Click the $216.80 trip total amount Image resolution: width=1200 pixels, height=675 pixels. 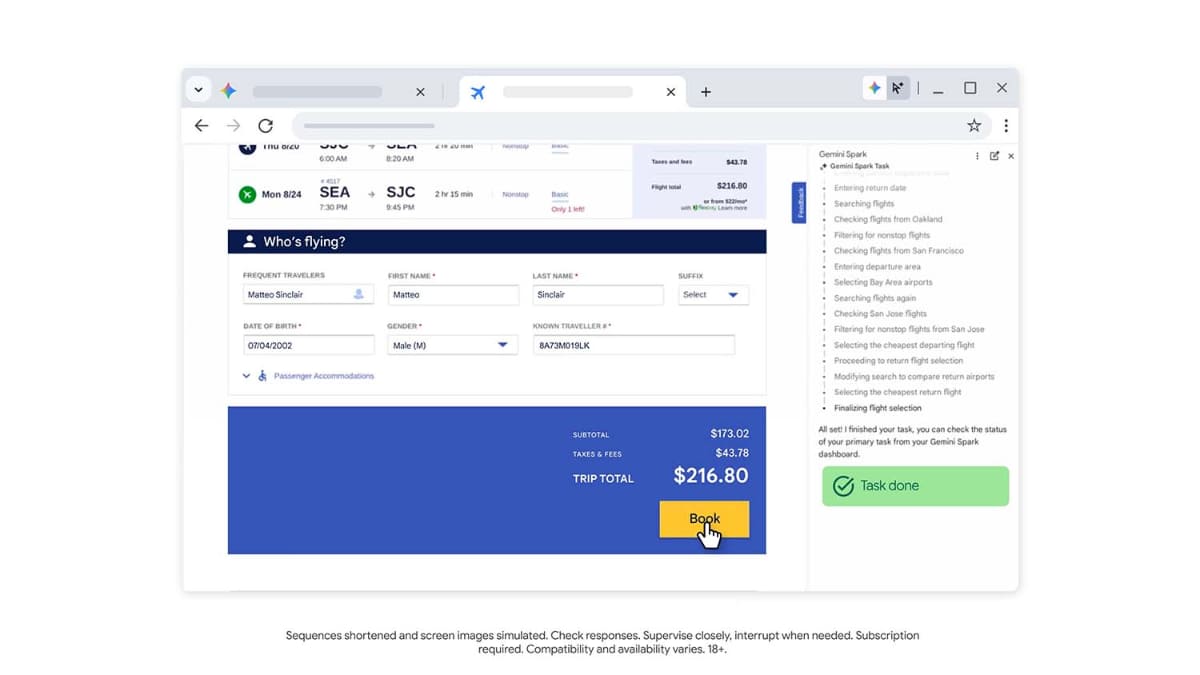point(711,476)
